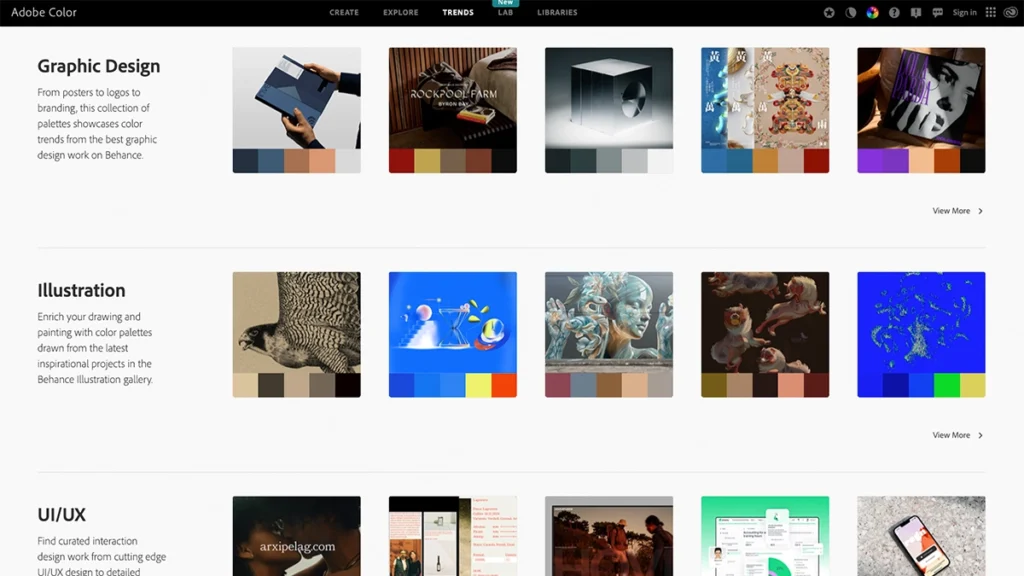The height and width of the screenshot is (576, 1024).
Task: Click the Illustration heading
Action: coord(81,290)
